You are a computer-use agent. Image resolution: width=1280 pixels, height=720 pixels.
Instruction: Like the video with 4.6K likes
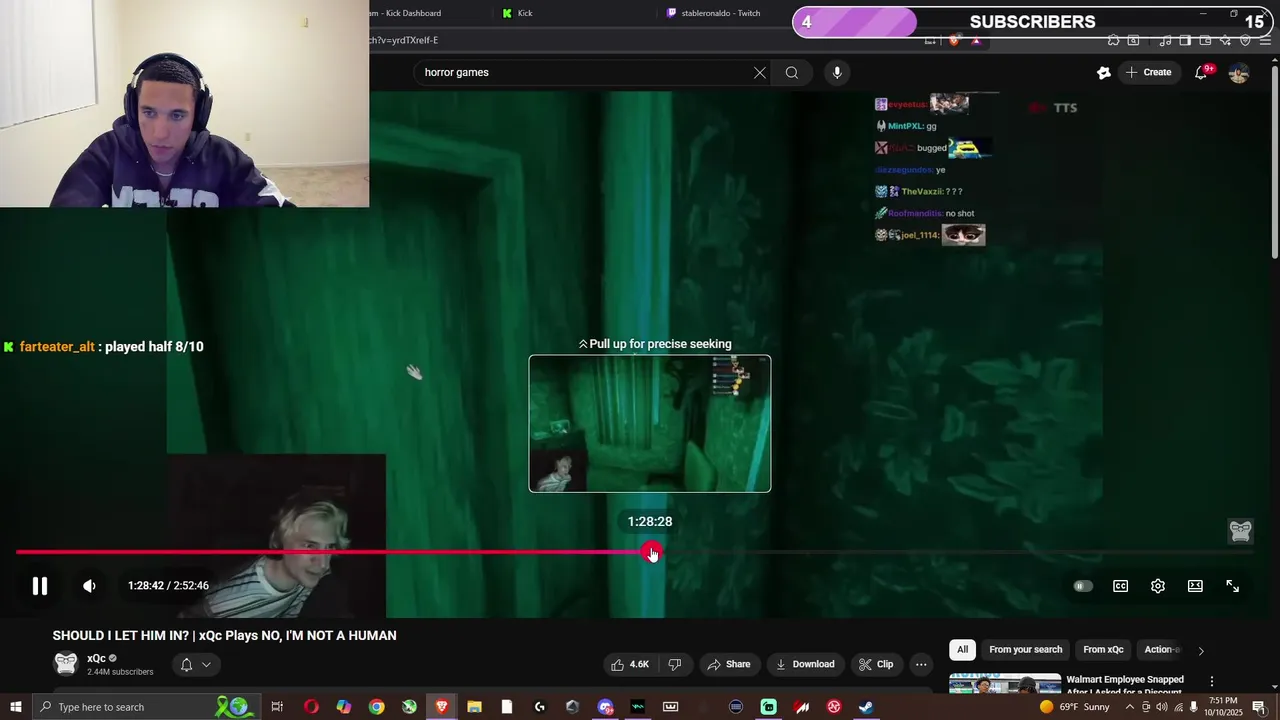(x=630, y=664)
